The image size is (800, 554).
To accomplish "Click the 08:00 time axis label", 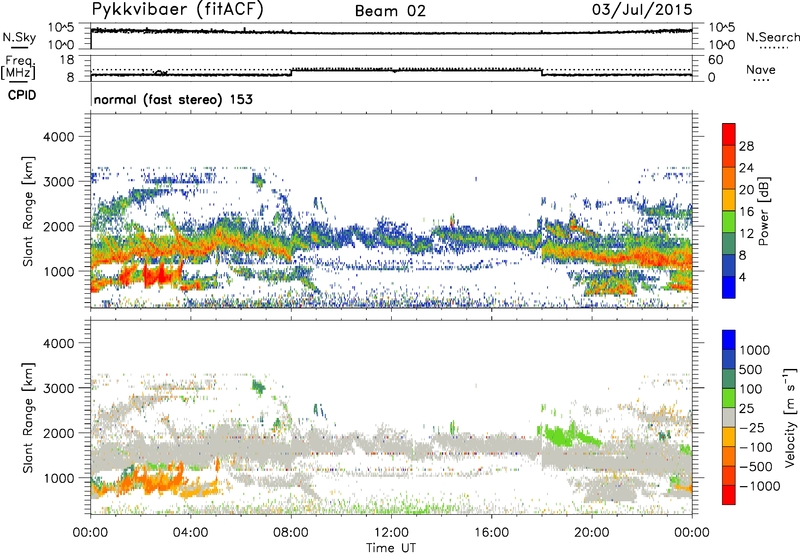I will tap(291, 533).
